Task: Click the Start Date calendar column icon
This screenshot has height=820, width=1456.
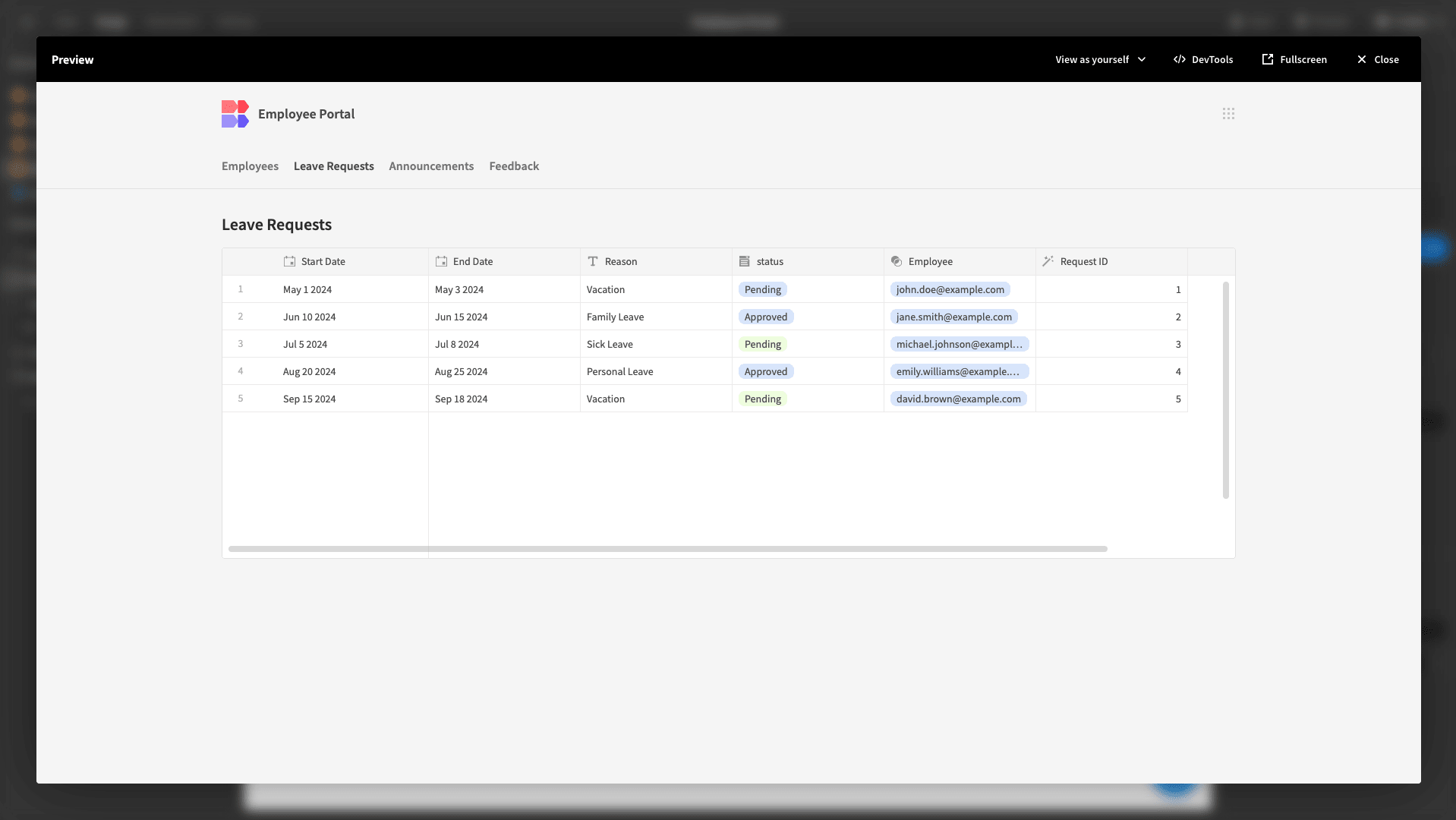Action: tap(289, 261)
